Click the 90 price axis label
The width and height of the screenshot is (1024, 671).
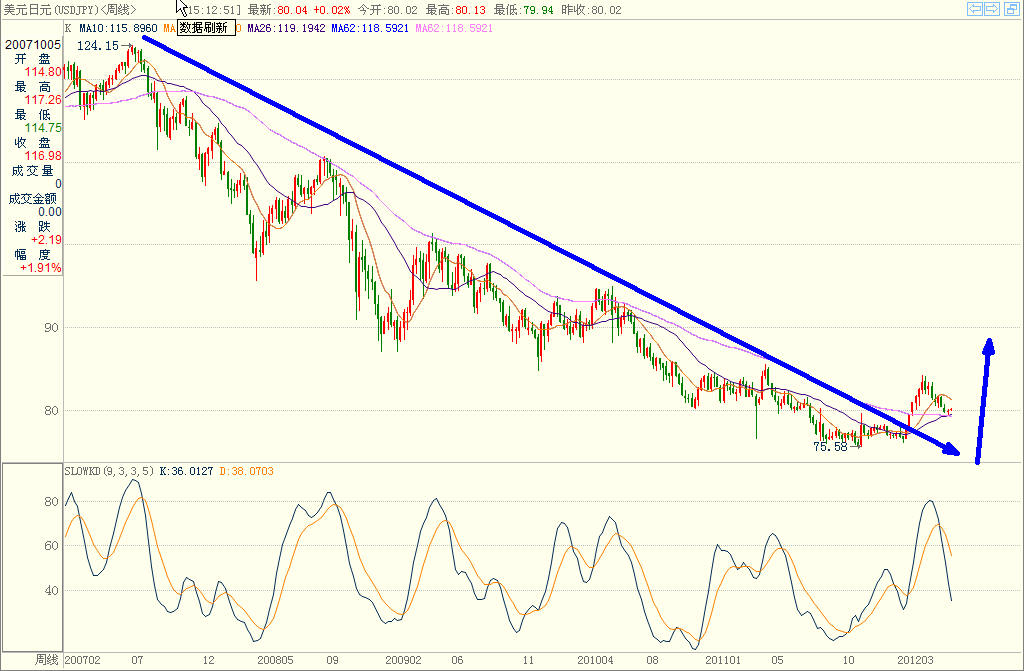[x=51, y=327]
